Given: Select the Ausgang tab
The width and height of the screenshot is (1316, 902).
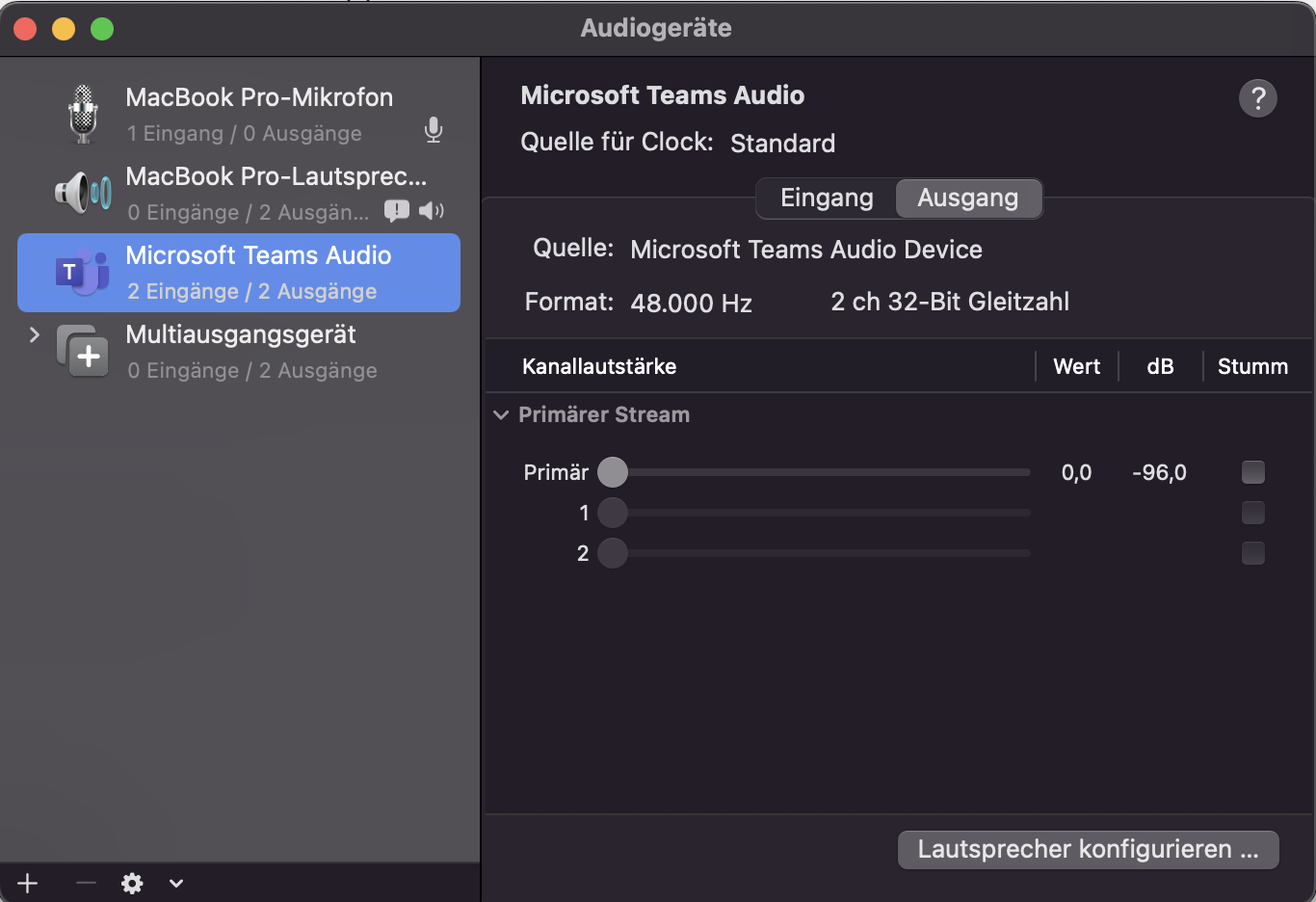Looking at the screenshot, I should pos(967,199).
